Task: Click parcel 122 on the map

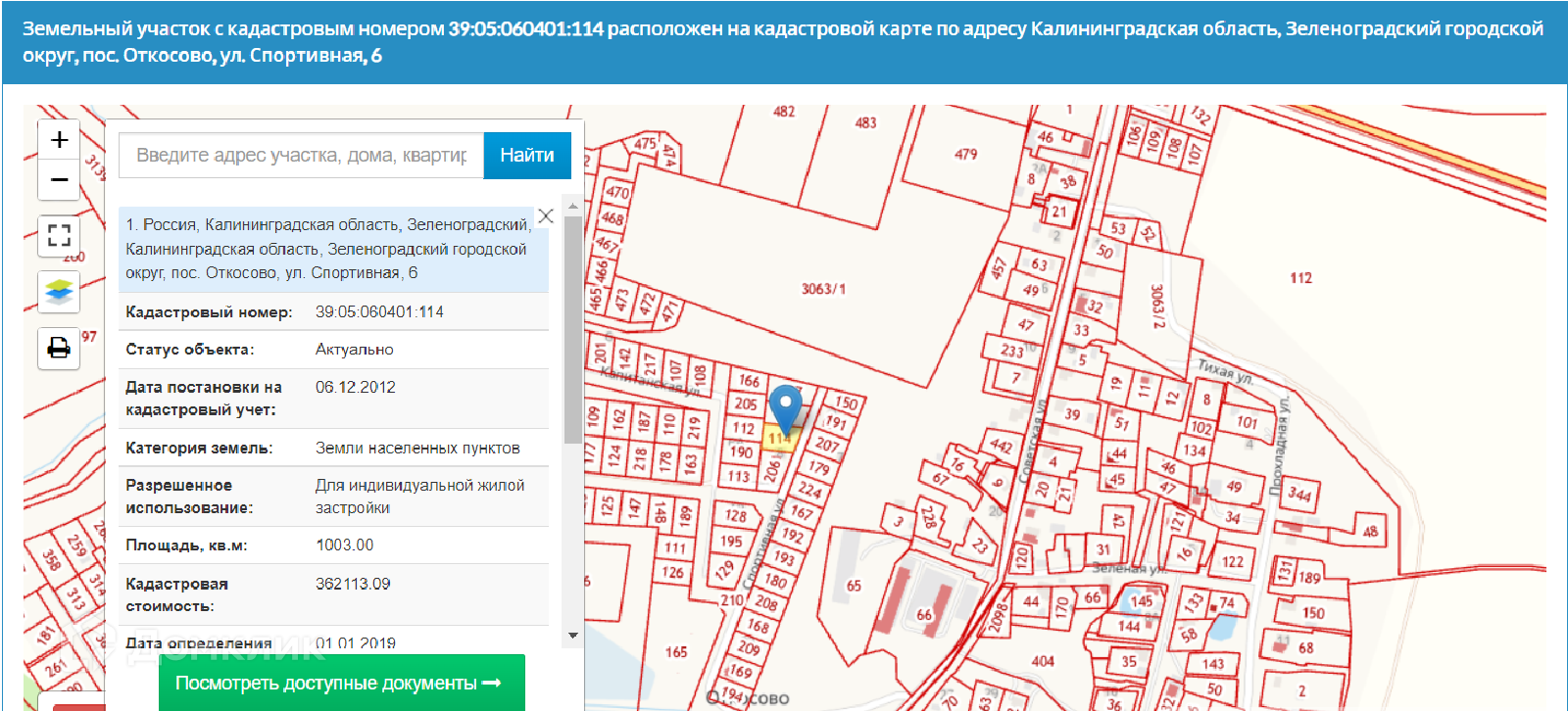Action: 1233,561
